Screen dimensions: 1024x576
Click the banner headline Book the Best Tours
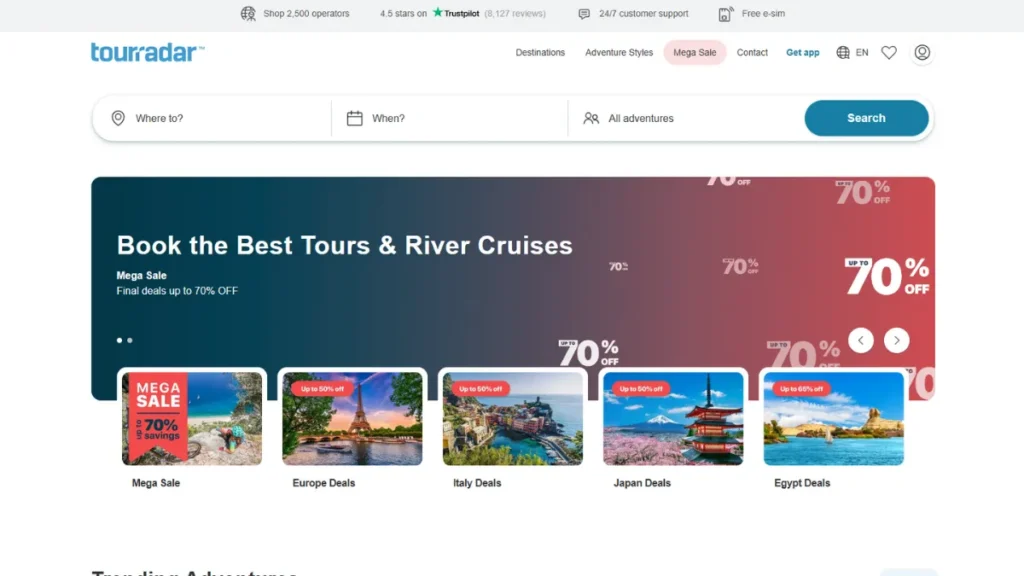pyautogui.click(x=345, y=246)
